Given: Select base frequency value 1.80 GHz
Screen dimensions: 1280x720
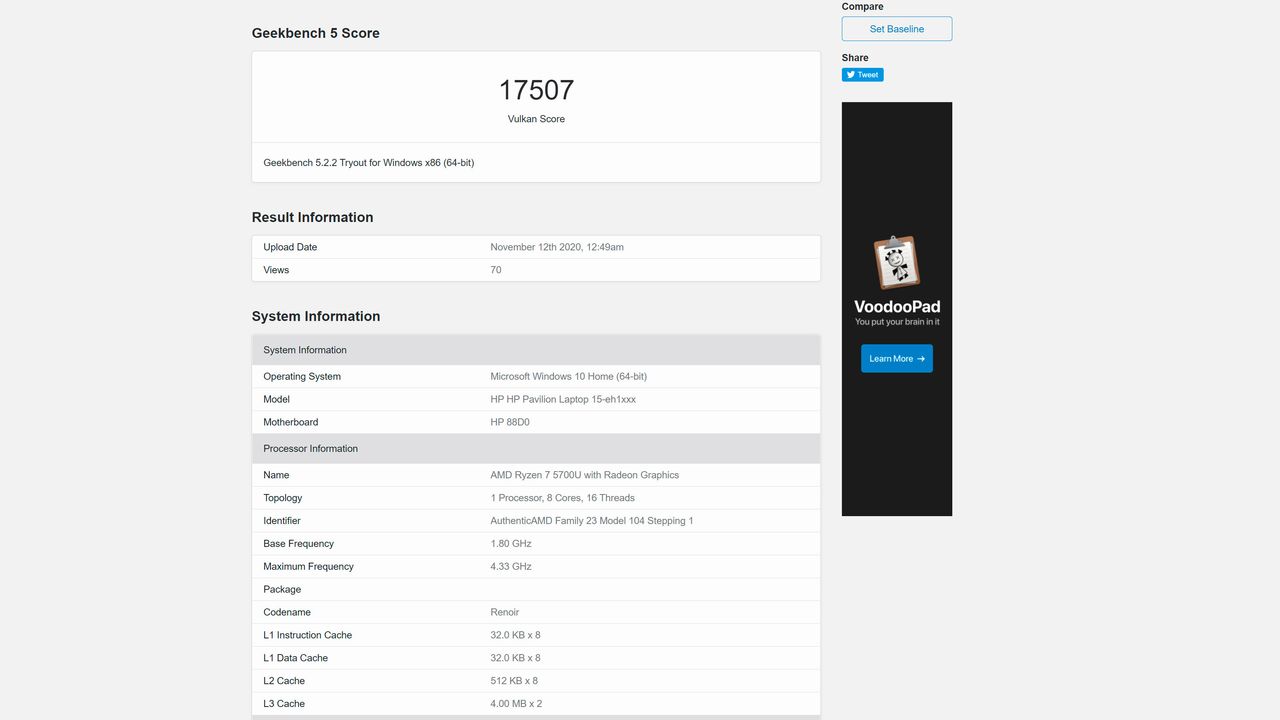Looking at the screenshot, I should [511, 544].
